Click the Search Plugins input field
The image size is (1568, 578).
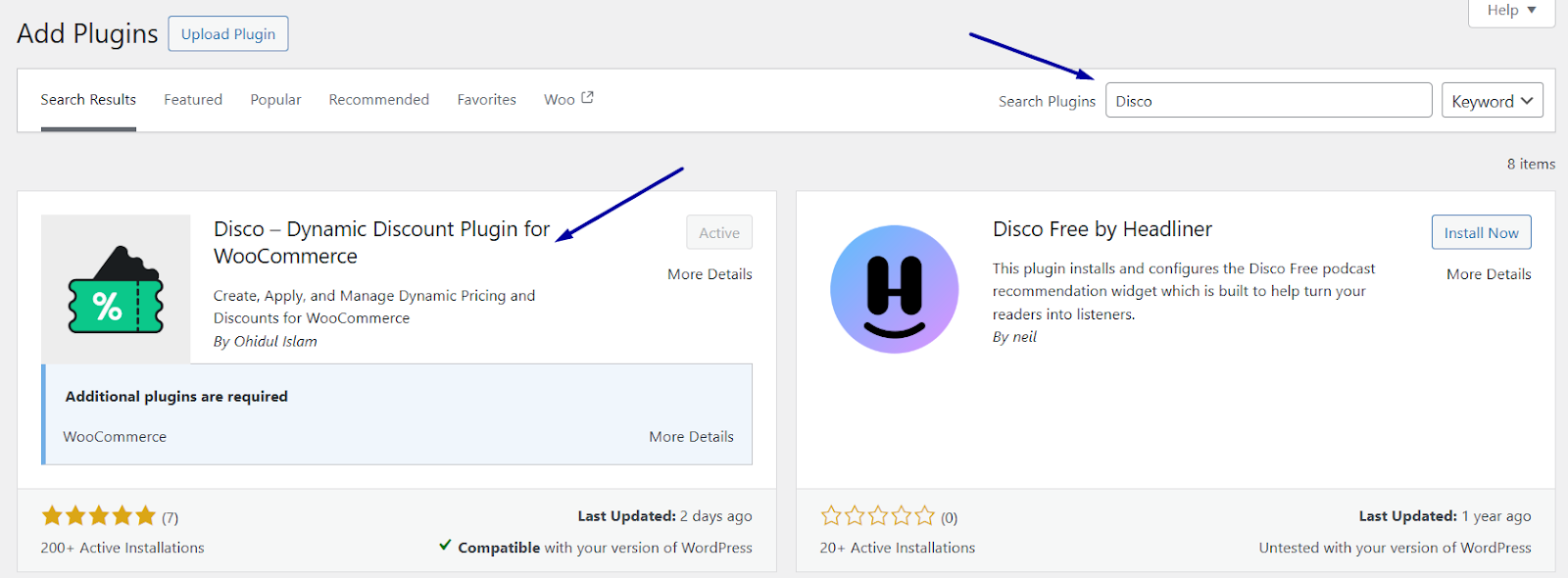(x=1268, y=101)
